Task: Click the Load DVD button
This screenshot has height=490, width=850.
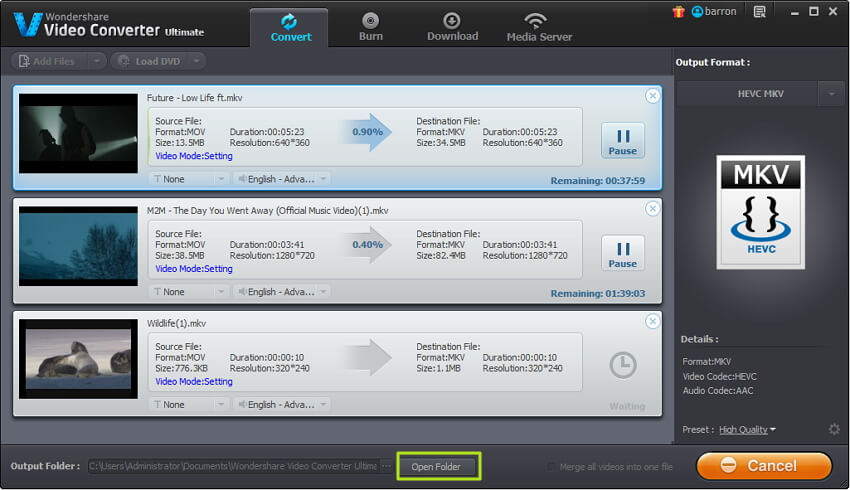Action: (x=150, y=61)
